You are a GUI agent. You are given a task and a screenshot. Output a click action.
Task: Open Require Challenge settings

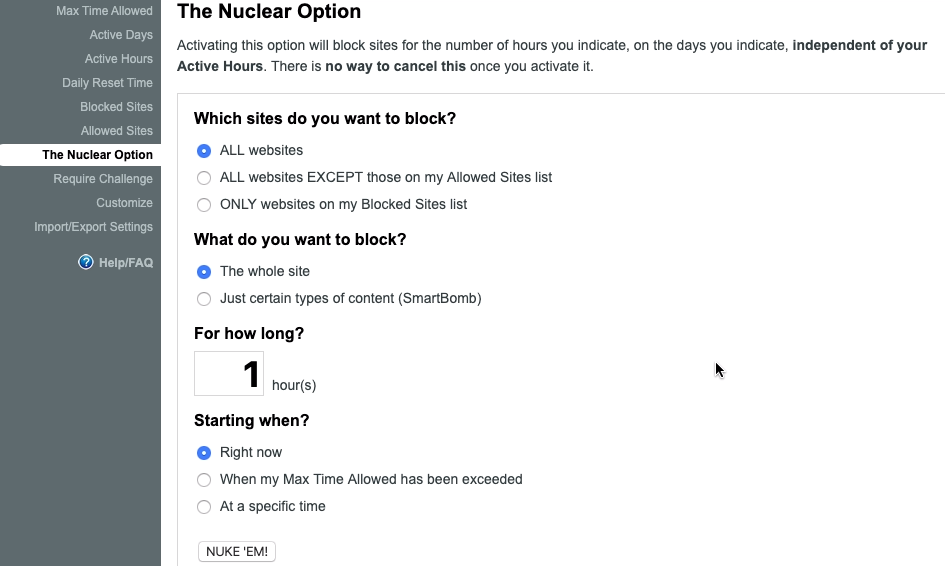tap(103, 179)
